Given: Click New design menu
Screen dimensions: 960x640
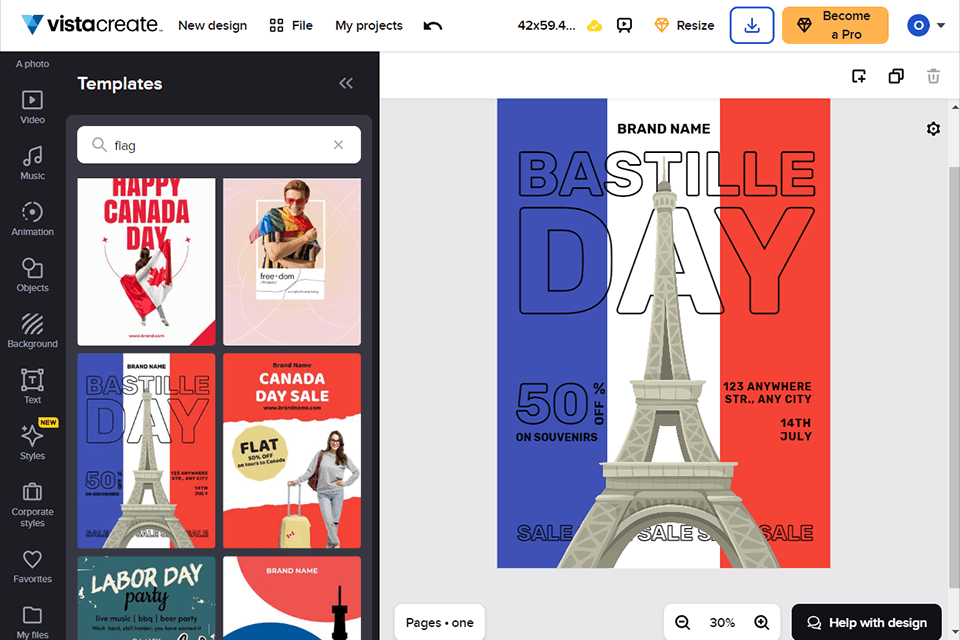Looking at the screenshot, I should [x=212, y=26].
